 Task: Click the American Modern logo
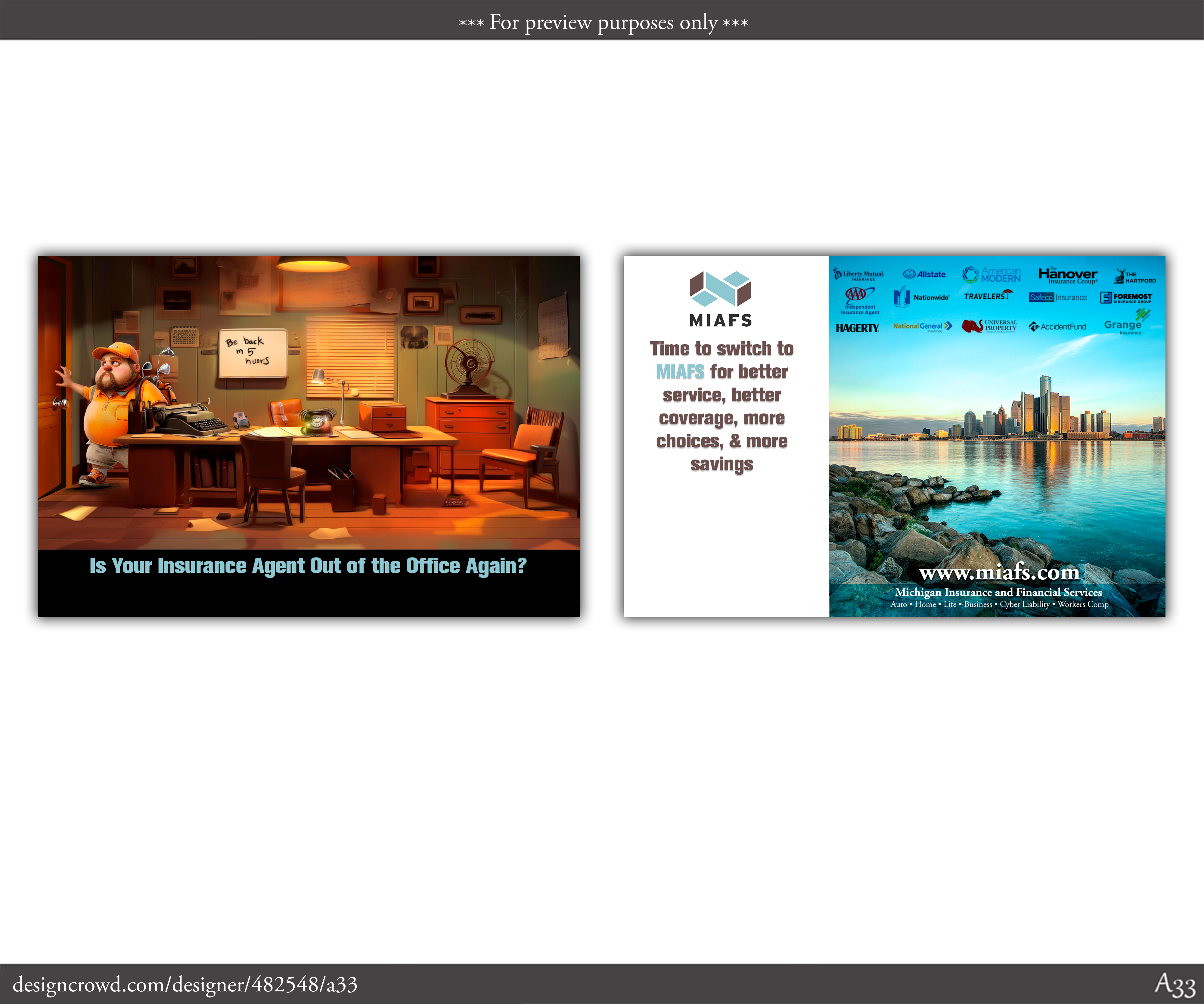pyautogui.click(x=992, y=275)
